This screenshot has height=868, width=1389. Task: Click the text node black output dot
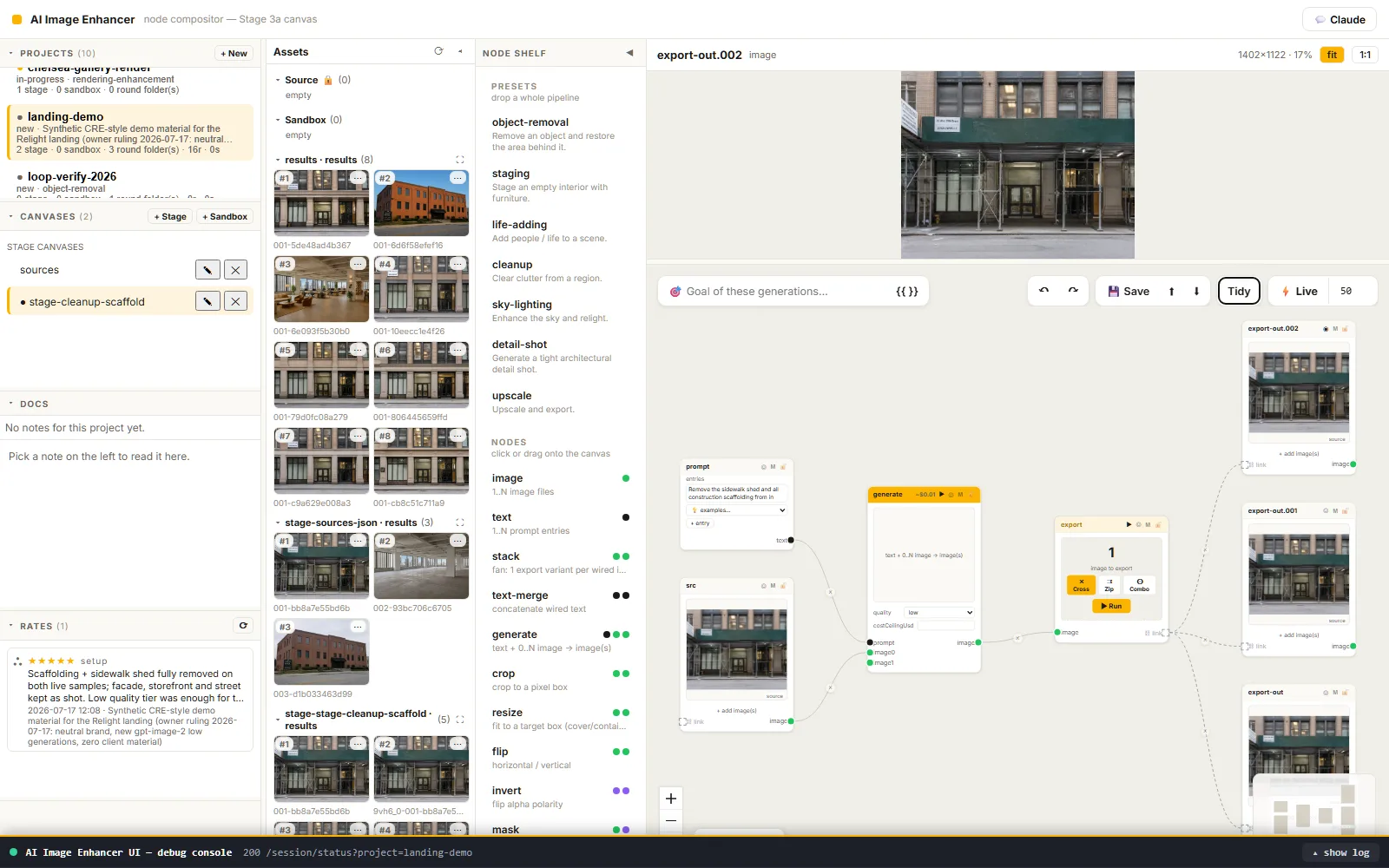[x=626, y=517]
